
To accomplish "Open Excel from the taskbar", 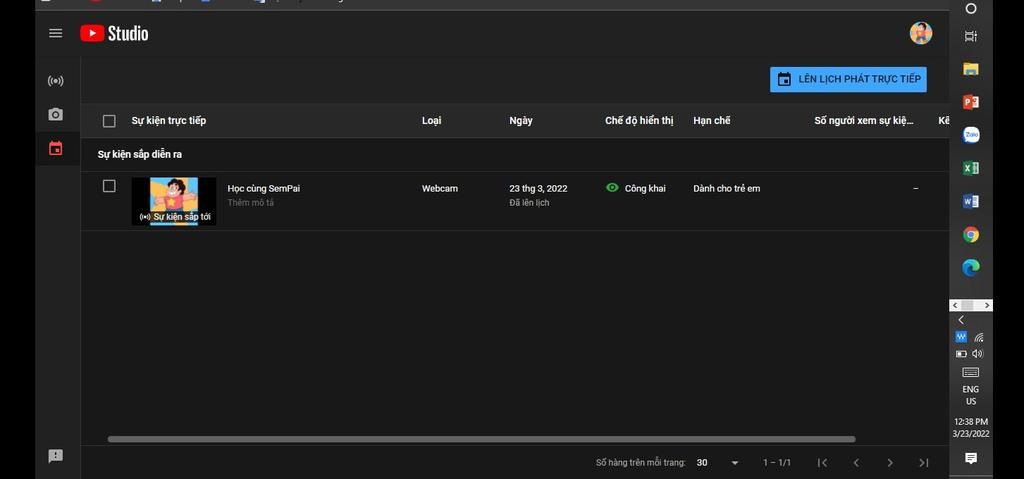I will pos(971,168).
